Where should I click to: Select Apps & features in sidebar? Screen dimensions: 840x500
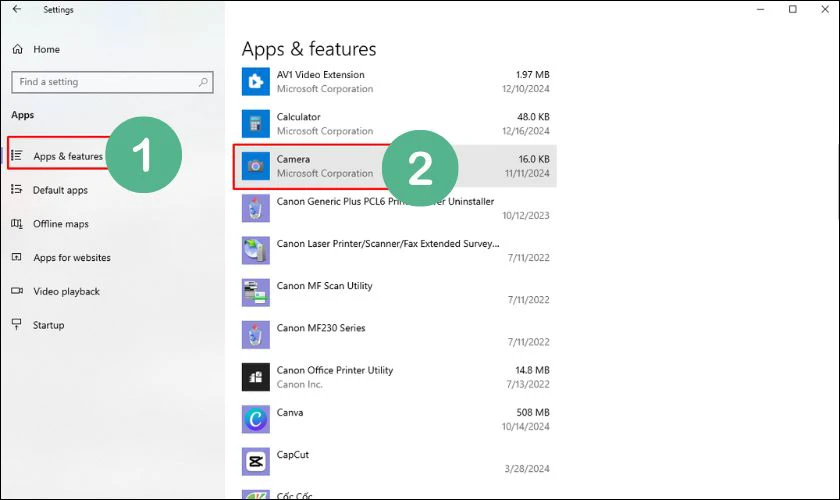(x=68, y=156)
